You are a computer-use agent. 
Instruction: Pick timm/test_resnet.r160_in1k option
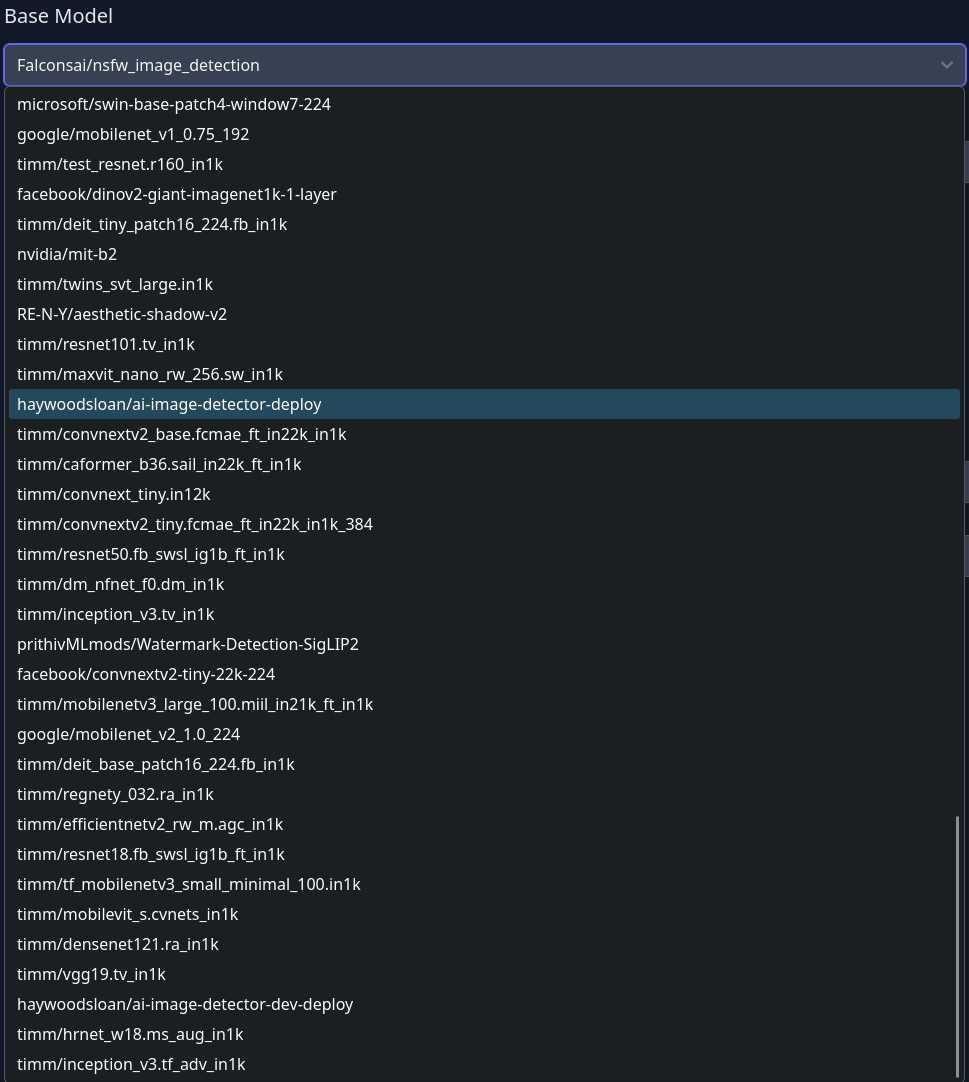tap(484, 164)
